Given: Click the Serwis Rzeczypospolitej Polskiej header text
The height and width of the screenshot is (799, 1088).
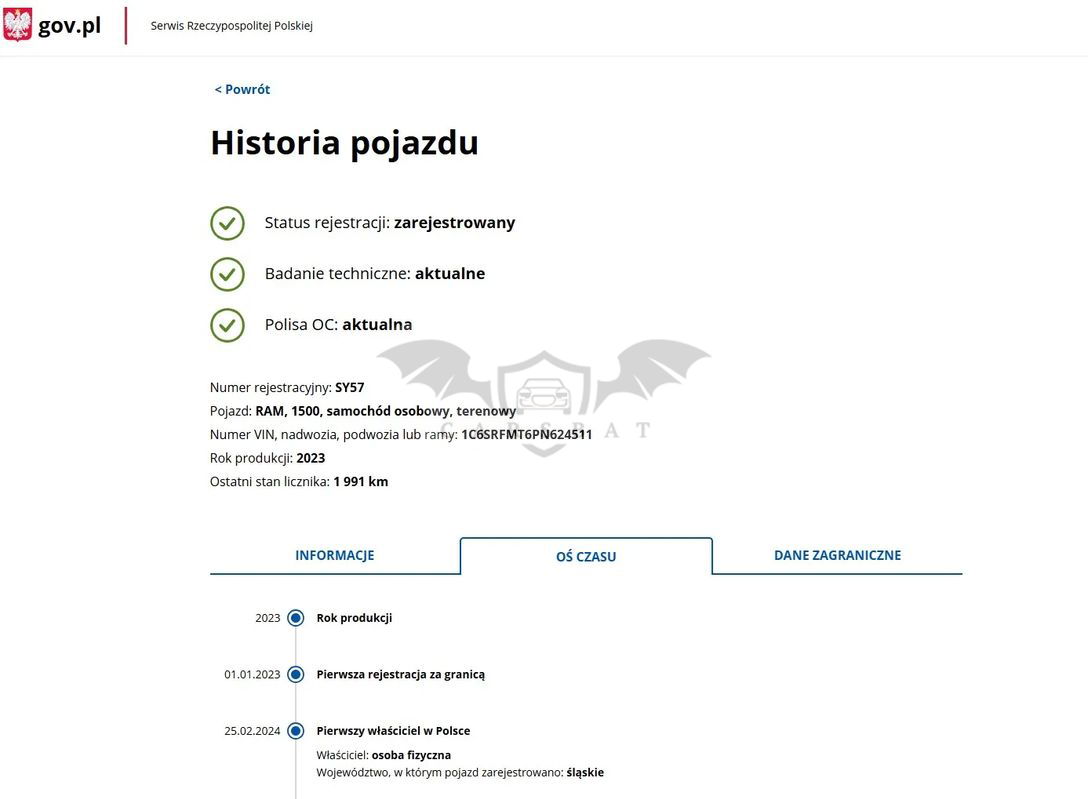Looking at the screenshot, I should tap(232, 26).
